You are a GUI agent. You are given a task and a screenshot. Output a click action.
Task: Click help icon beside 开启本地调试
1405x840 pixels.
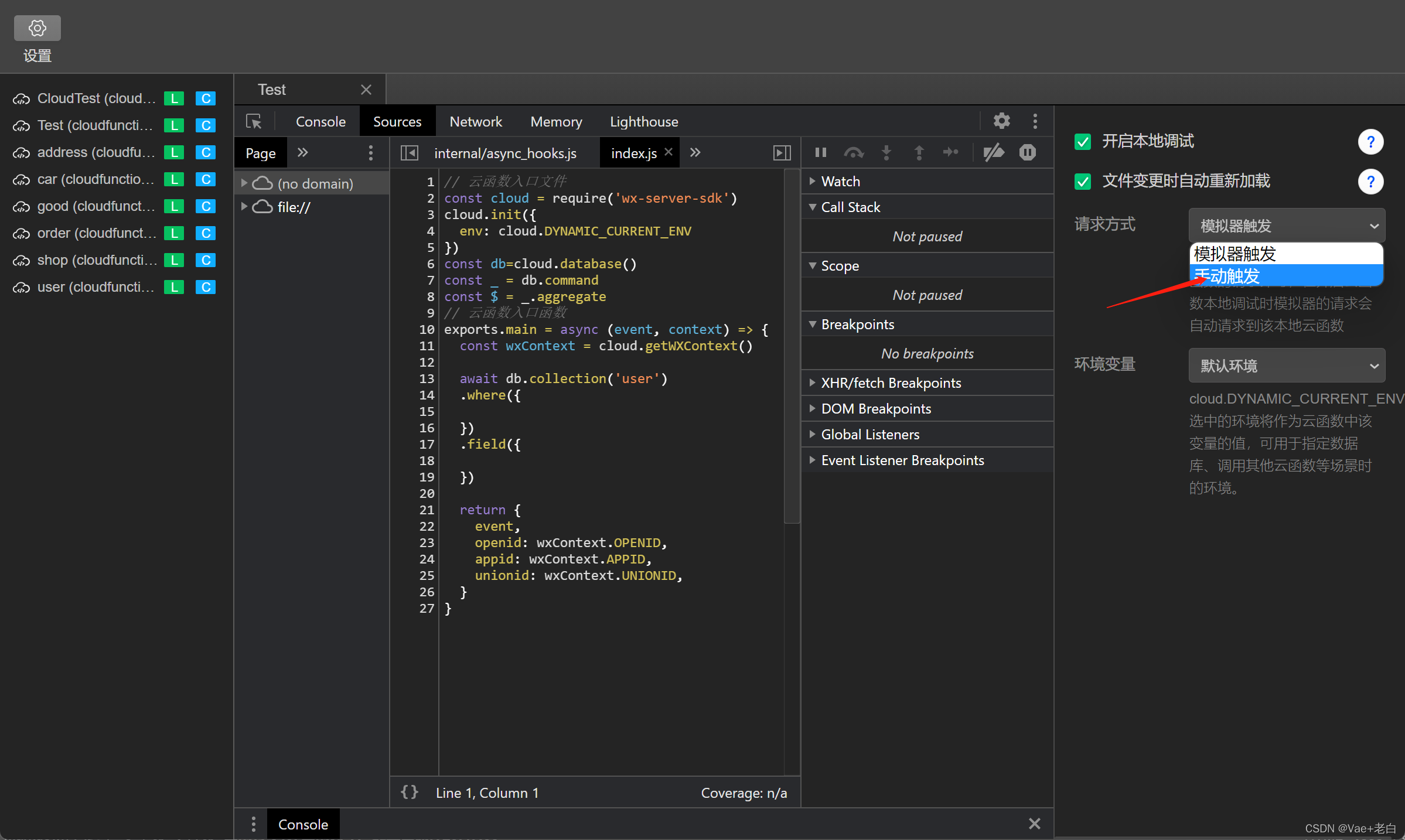1370,142
